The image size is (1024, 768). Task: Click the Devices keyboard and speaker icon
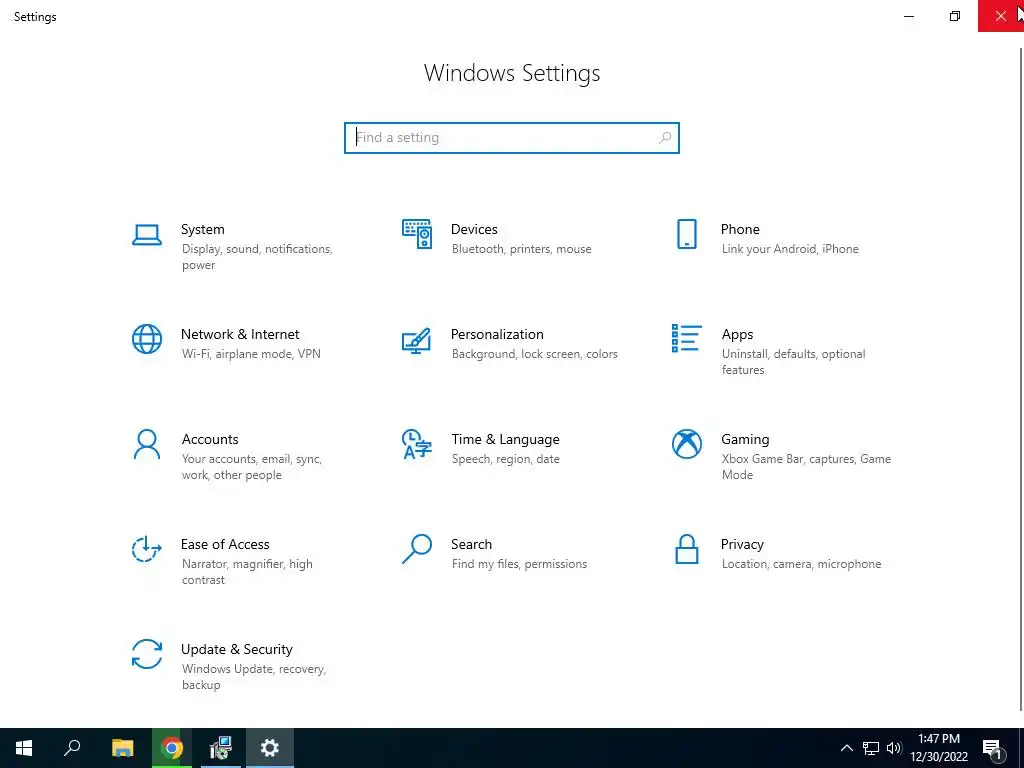click(x=417, y=234)
